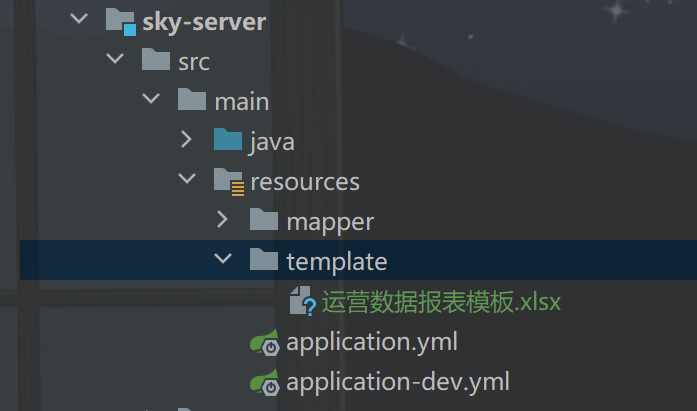Click the template folder icon
Viewport: 697px width, 411px height.
[x=264, y=259]
